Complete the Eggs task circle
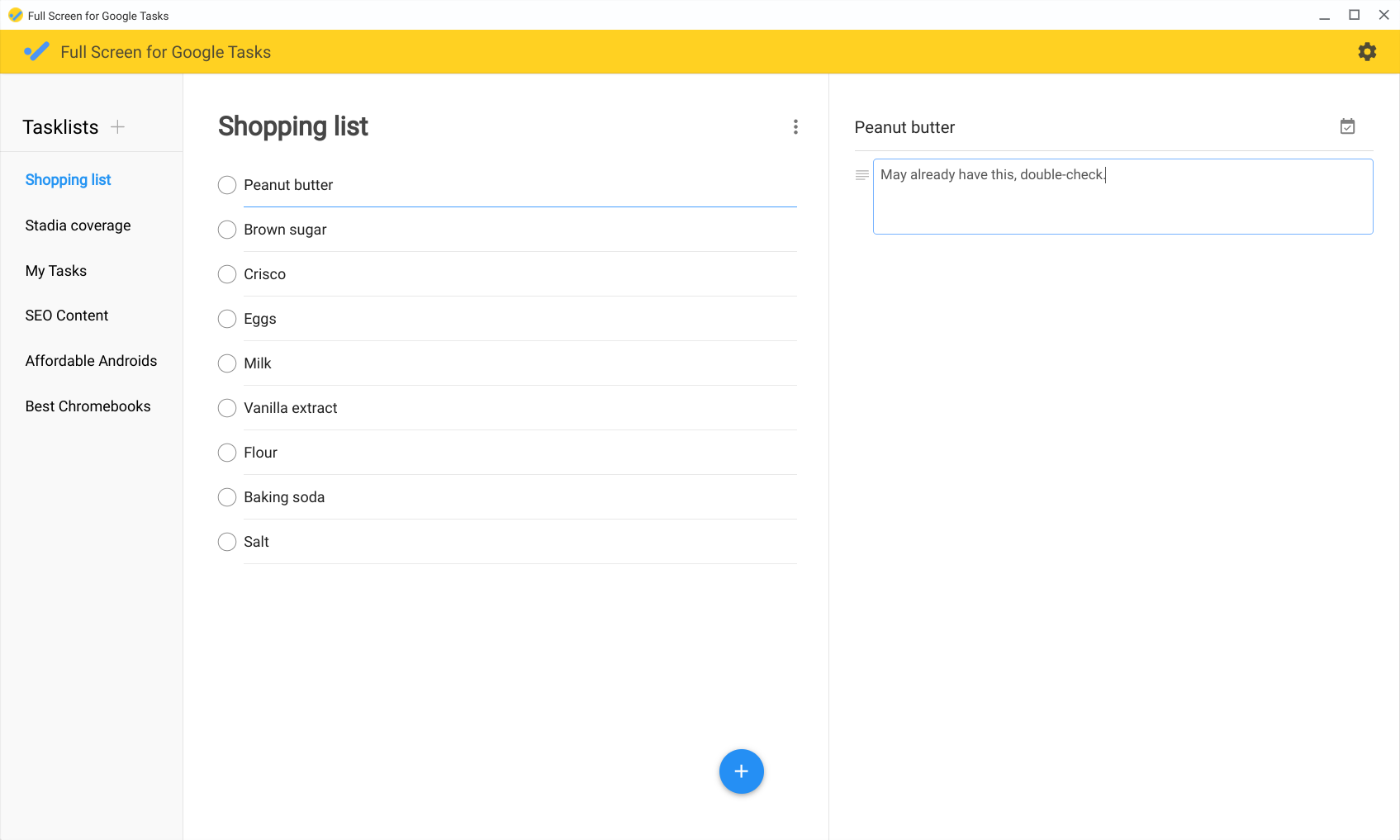Viewport: 1400px width, 840px height. coord(227,319)
